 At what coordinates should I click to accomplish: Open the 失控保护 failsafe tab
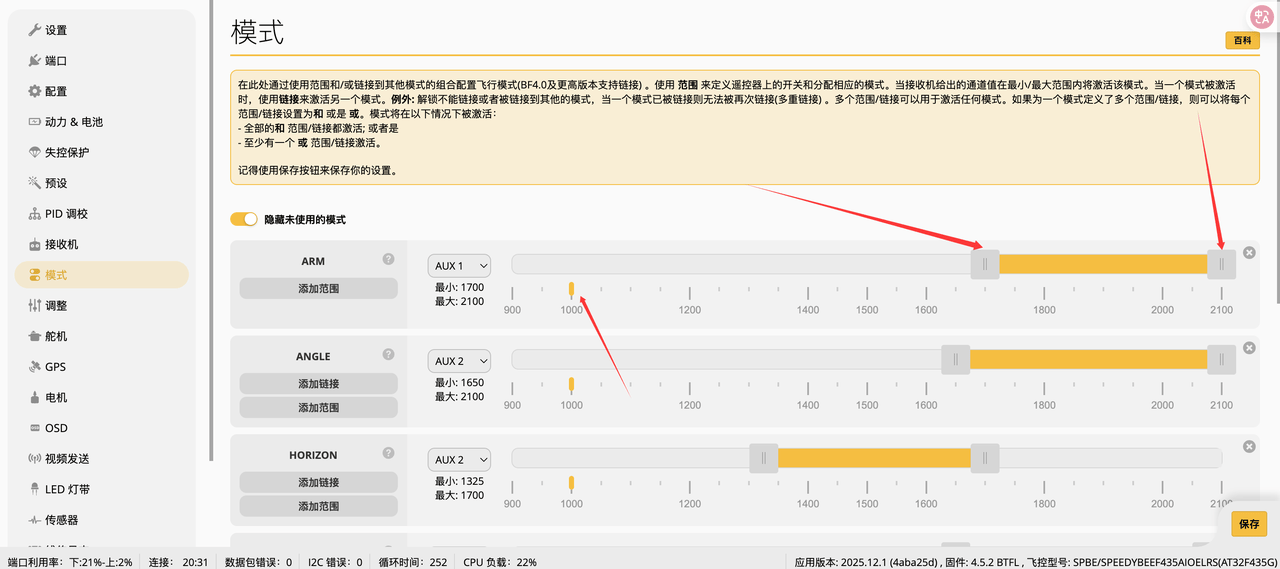59,152
